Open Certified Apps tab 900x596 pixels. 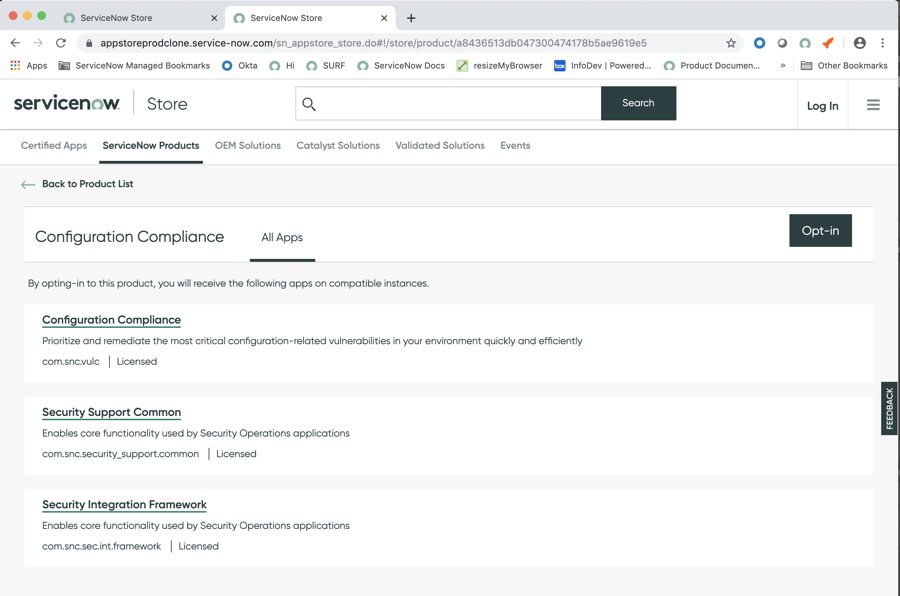pyautogui.click(x=54, y=146)
